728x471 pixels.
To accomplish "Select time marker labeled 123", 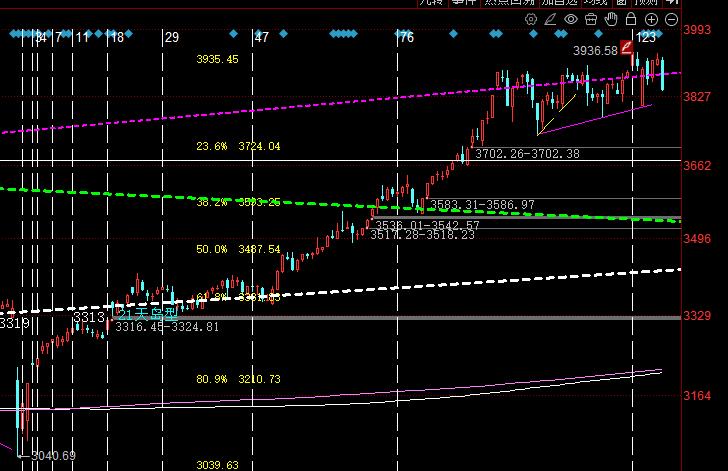I will (x=645, y=37).
